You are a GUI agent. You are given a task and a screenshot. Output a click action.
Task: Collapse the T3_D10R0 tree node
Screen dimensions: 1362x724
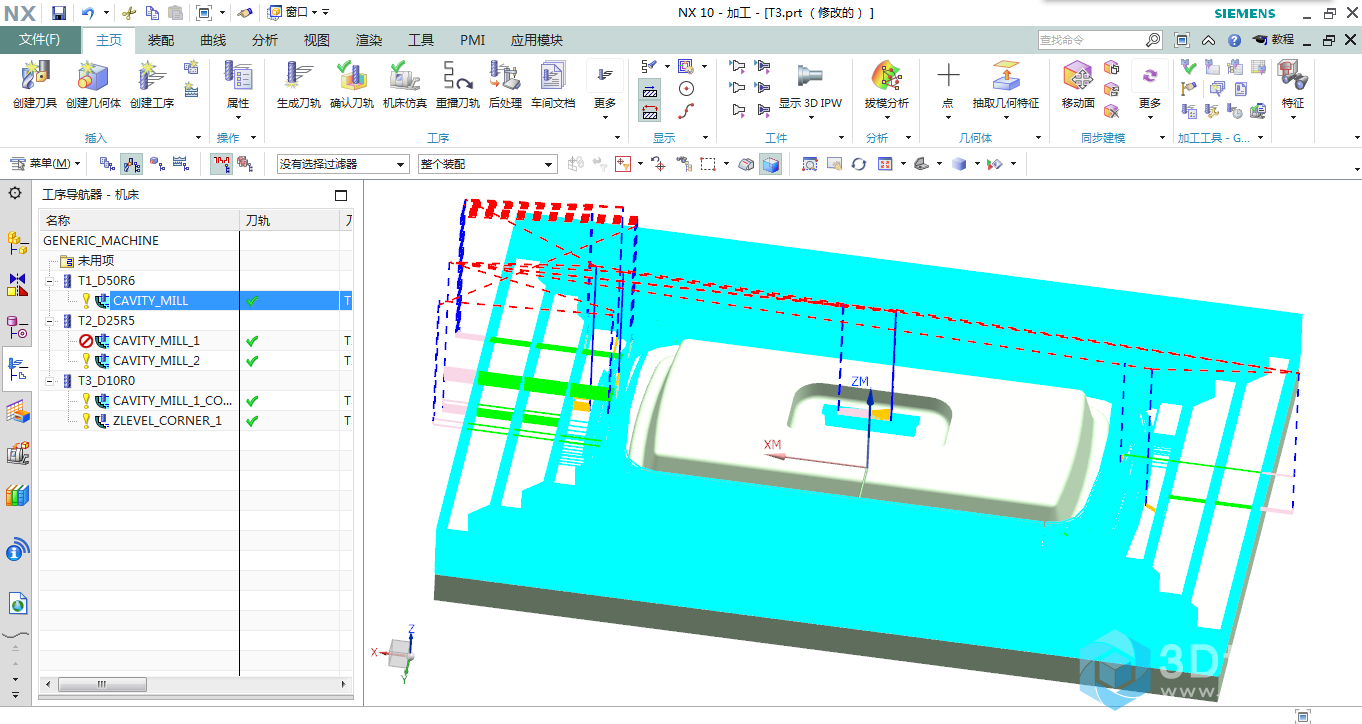(50, 380)
